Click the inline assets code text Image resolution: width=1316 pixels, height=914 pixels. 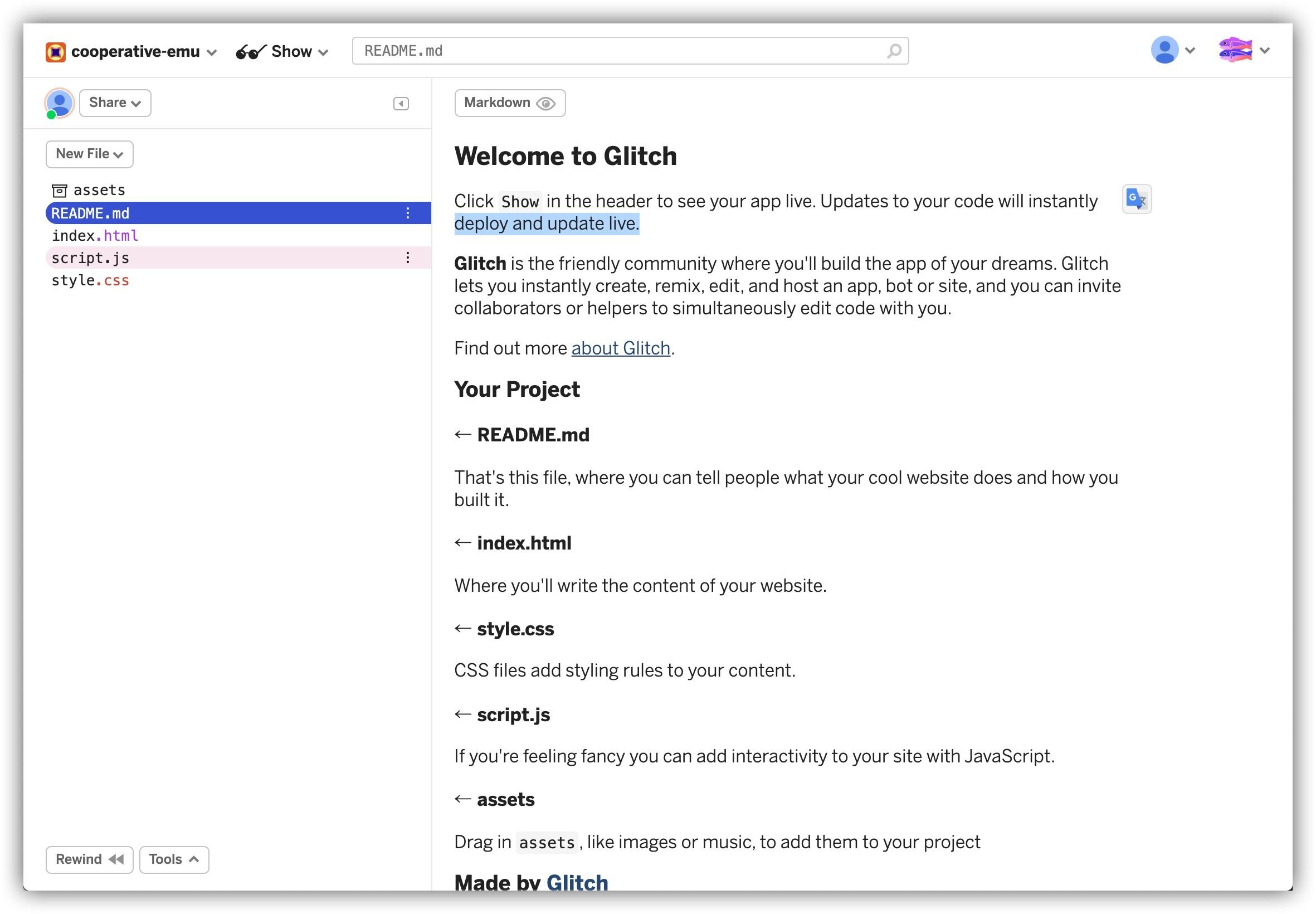[547, 843]
